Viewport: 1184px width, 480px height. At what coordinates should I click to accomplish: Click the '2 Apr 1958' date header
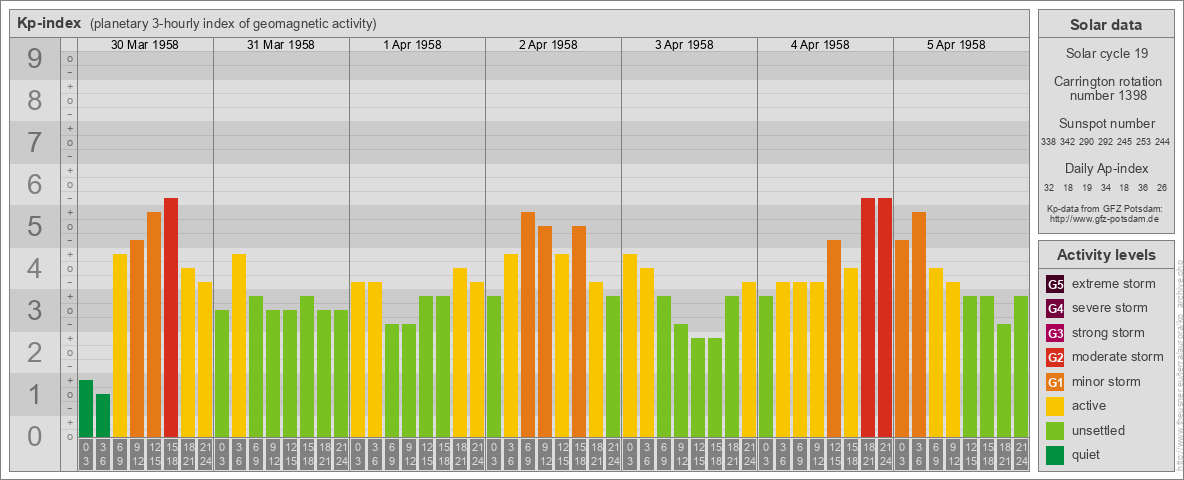(x=548, y=45)
